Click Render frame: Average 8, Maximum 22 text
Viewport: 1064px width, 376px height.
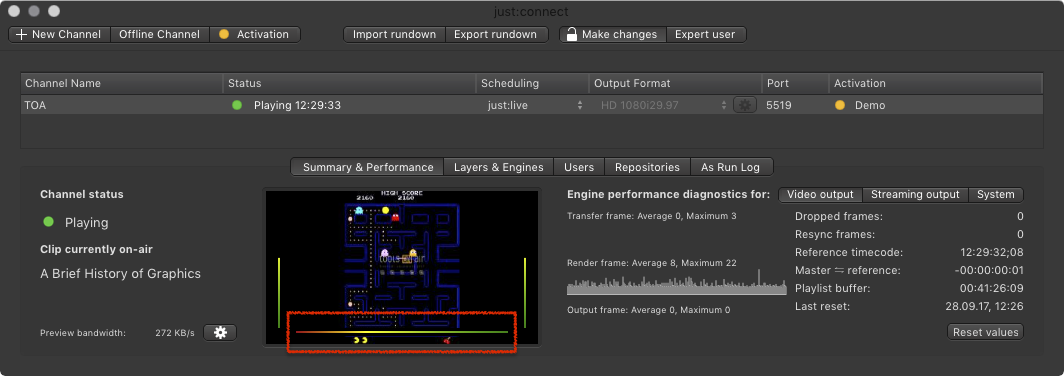651,263
